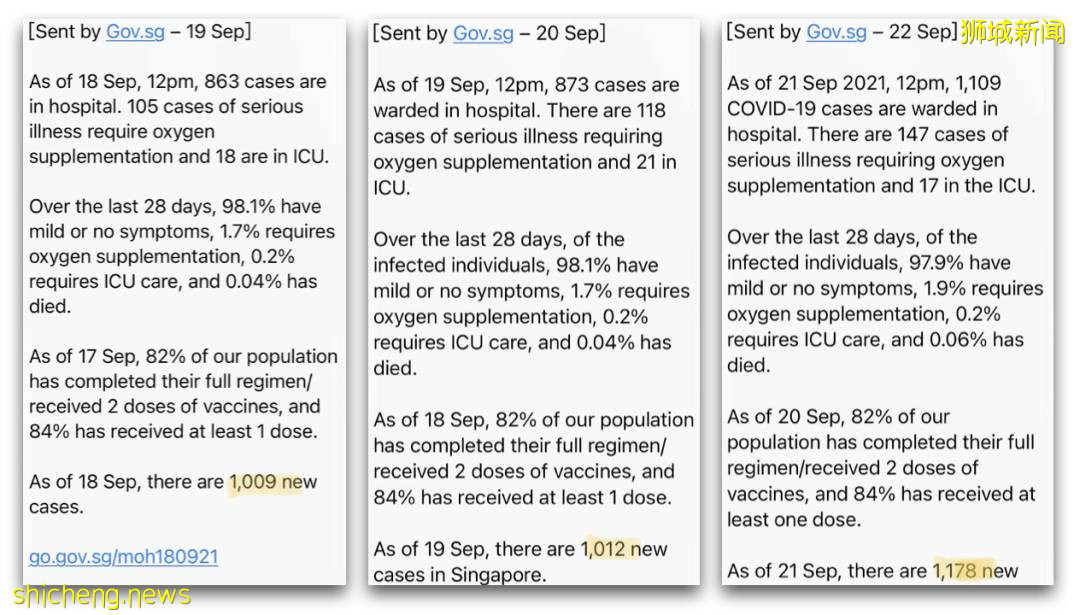
Task: Select the 'As of 20 Sep, 82%' paragraph
Action: click(x=880, y=468)
